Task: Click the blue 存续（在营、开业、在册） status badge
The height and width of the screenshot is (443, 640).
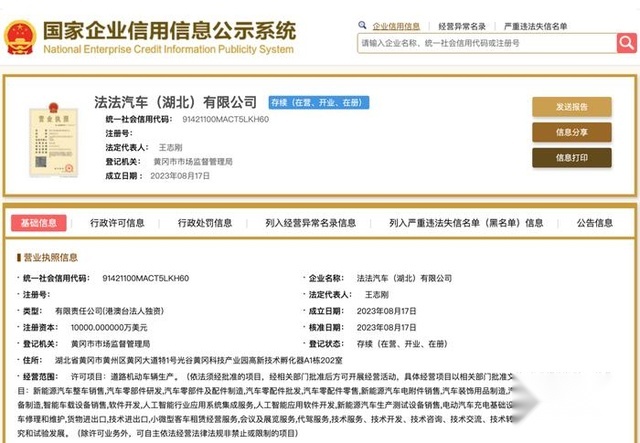Action: click(x=319, y=102)
